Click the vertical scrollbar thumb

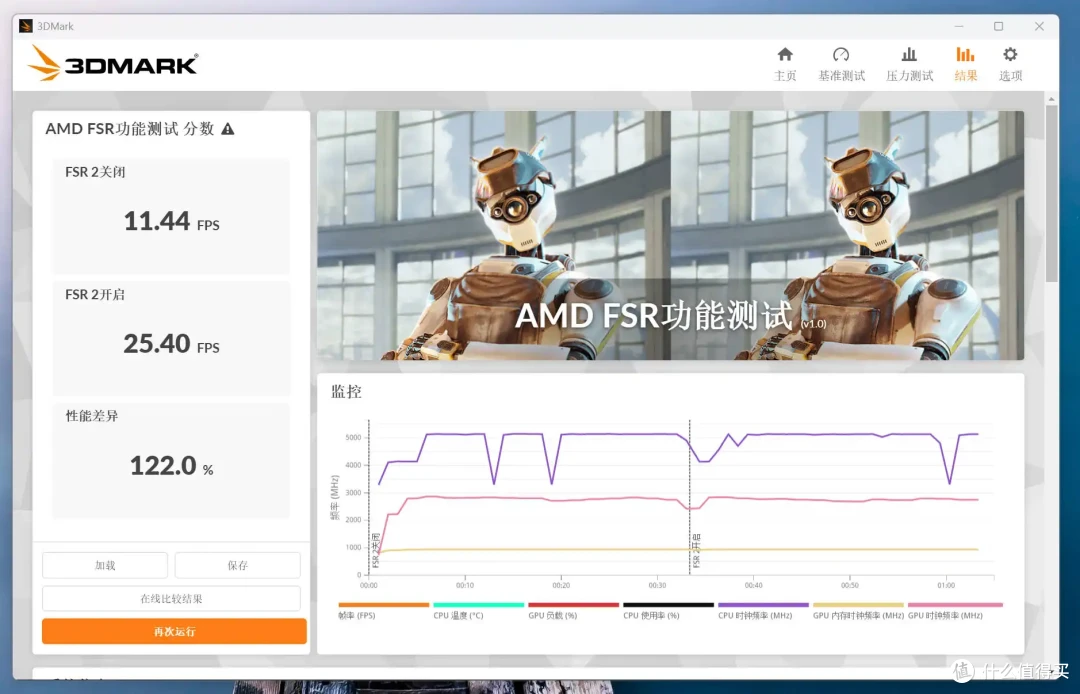click(x=1051, y=193)
